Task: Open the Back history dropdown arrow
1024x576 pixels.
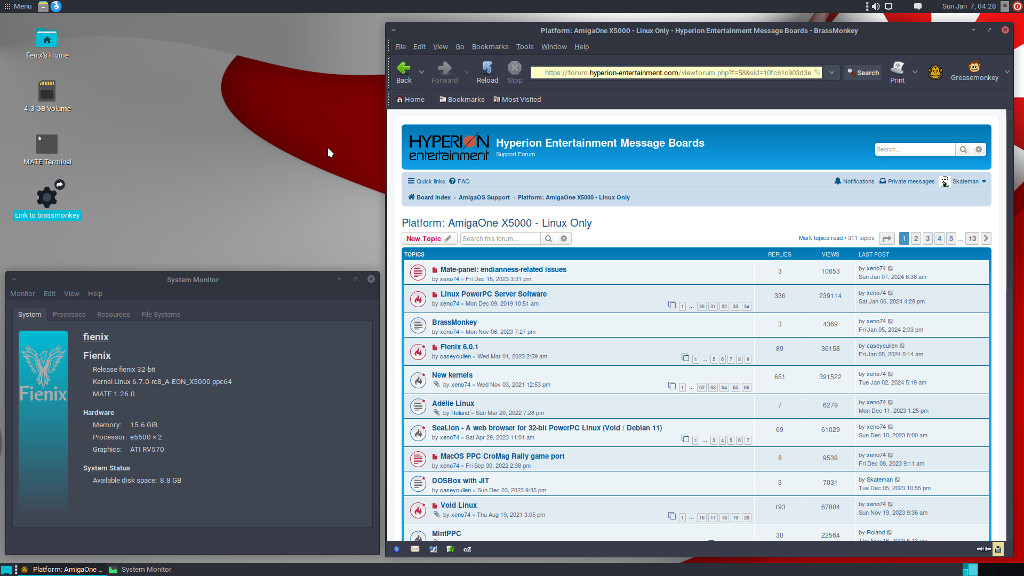Action: [421, 72]
